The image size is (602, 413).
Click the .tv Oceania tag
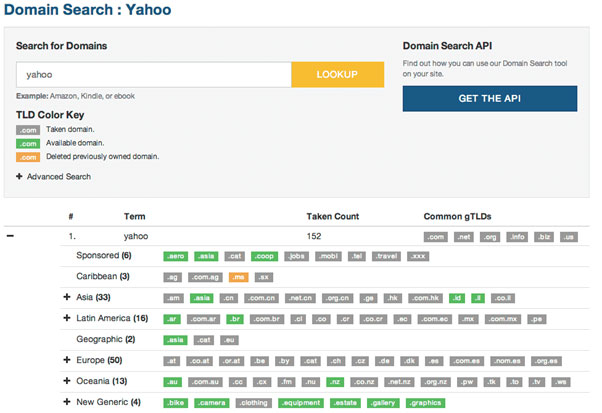(537, 382)
